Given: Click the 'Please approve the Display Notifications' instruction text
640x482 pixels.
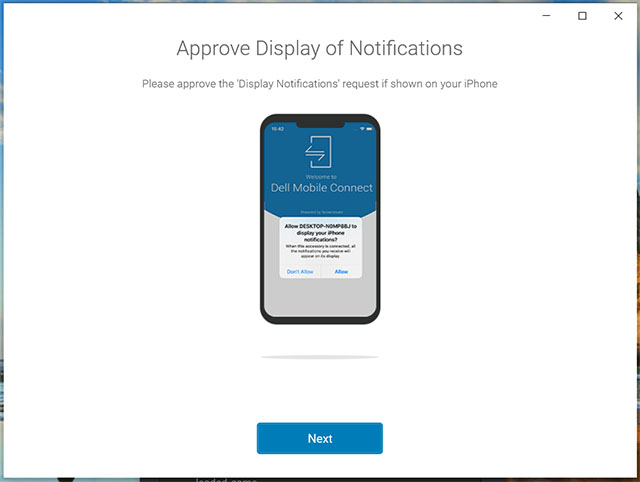Looking at the screenshot, I should (x=320, y=84).
